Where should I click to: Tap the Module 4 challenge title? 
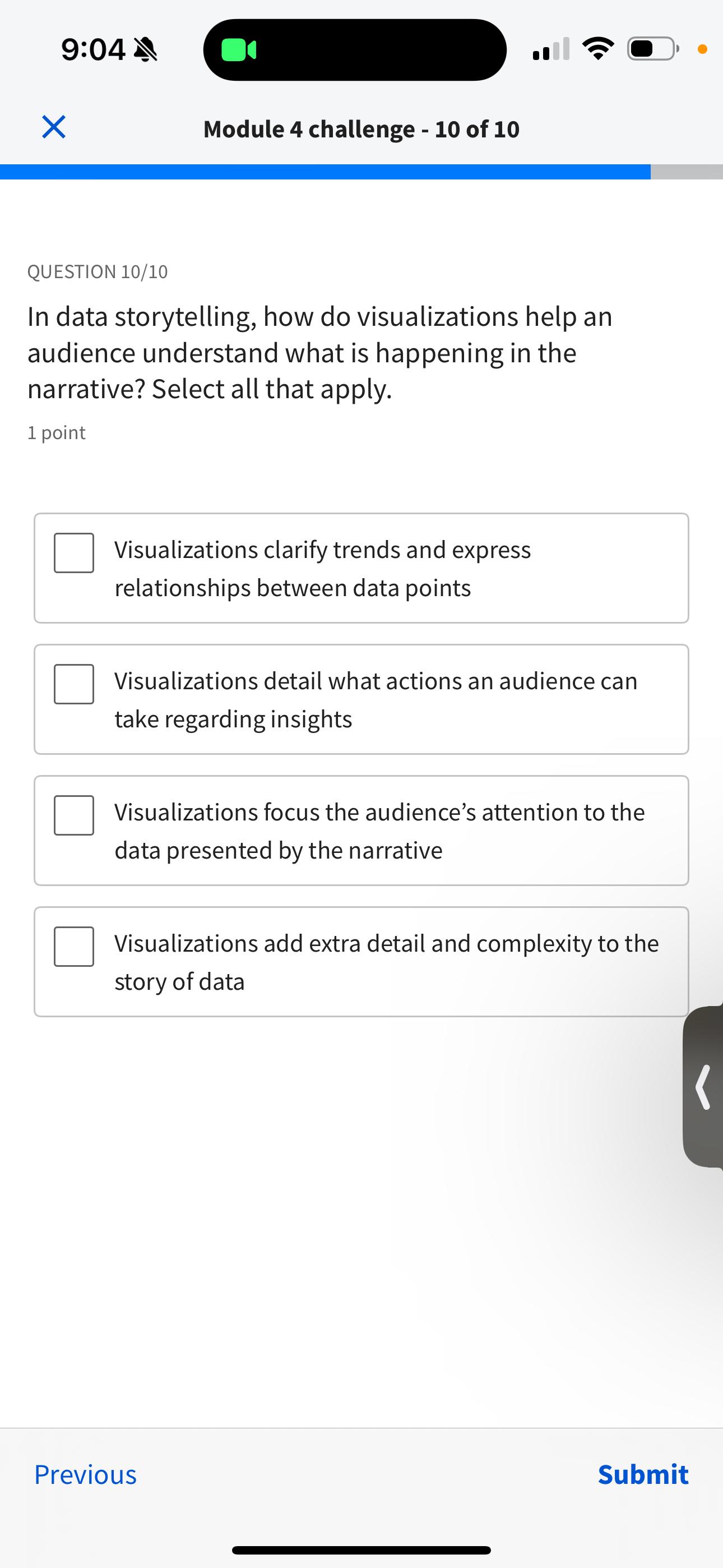click(361, 128)
